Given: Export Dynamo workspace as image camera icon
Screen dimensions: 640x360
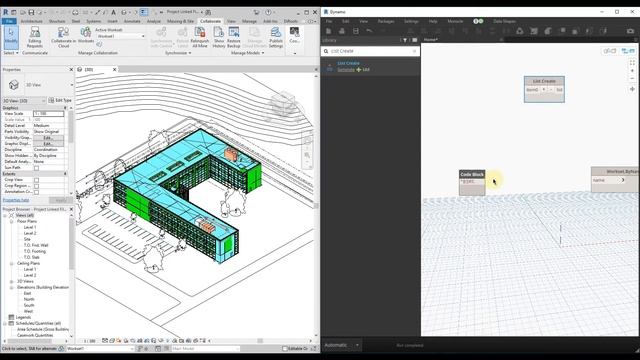Looking at the screenshot, I should point(630,31).
